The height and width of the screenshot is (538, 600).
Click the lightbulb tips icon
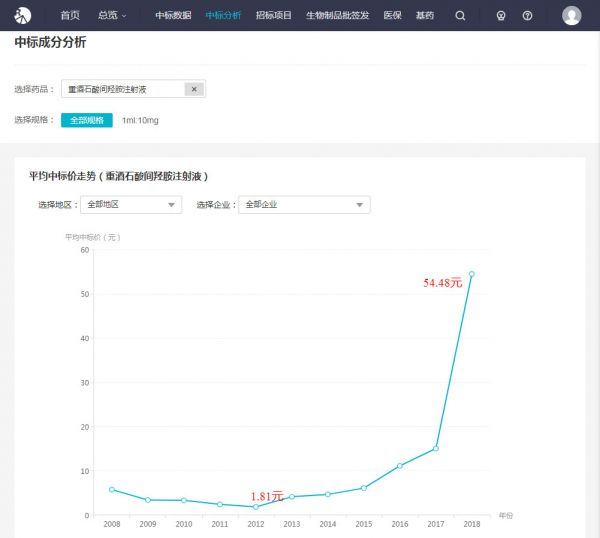[501, 16]
